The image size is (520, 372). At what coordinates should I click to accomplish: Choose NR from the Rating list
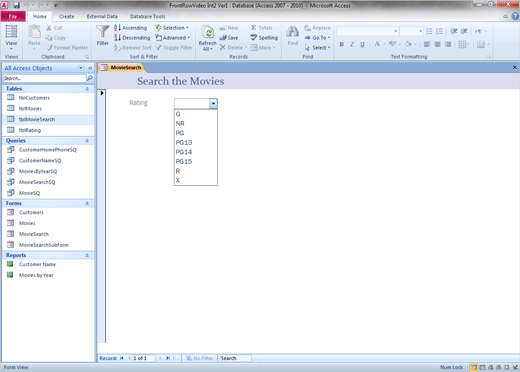pyautogui.click(x=196, y=124)
